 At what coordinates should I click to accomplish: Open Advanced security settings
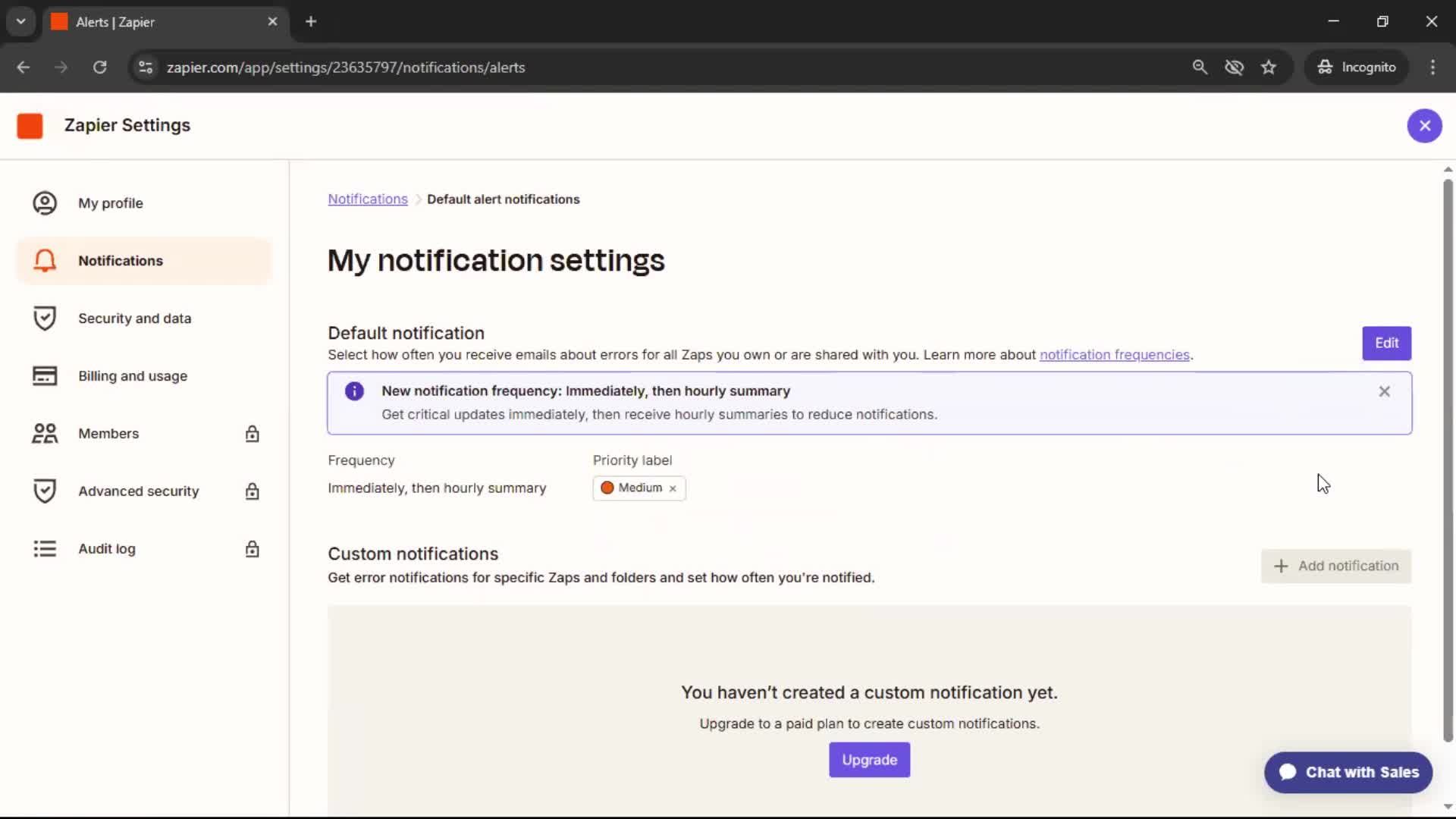(144, 491)
